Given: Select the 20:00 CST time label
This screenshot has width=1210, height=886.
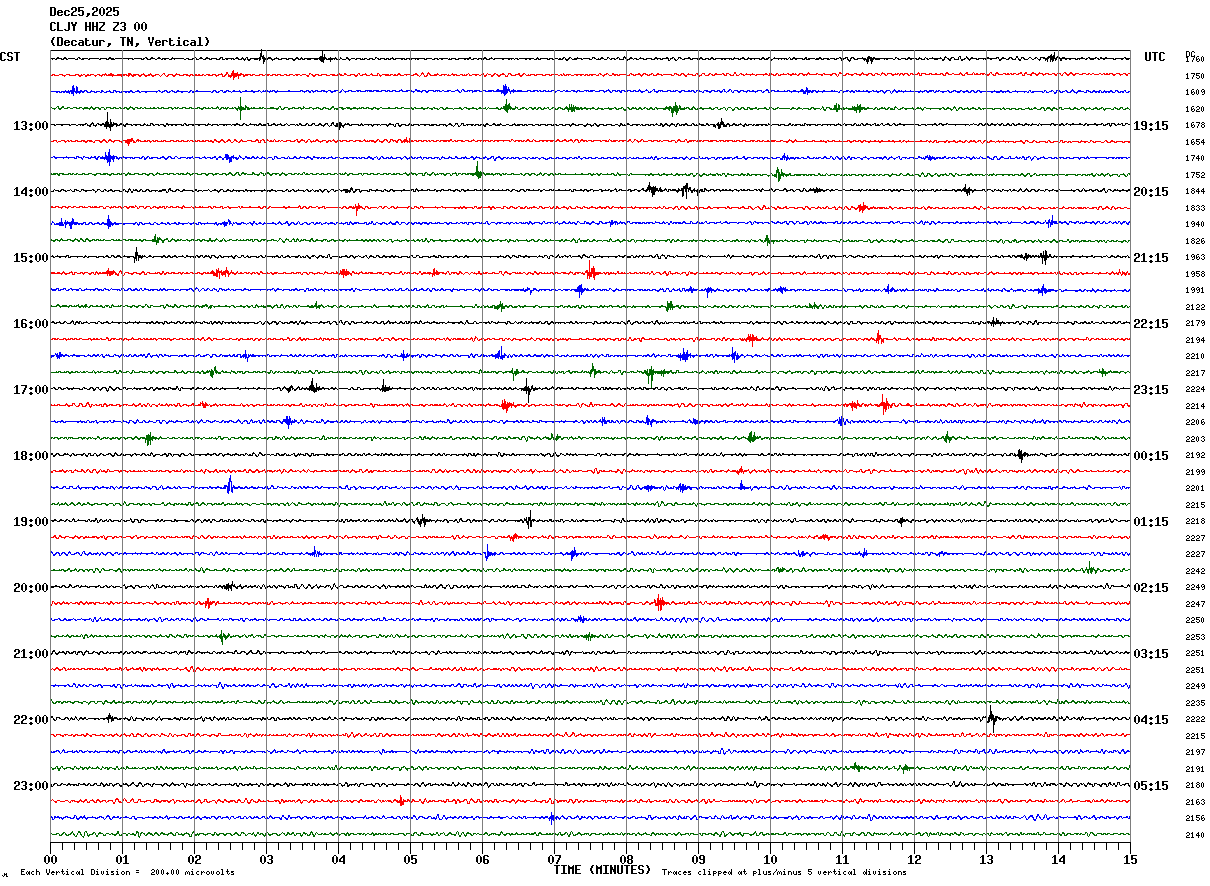Looking at the screenshot, I should (x=31, y=588).
